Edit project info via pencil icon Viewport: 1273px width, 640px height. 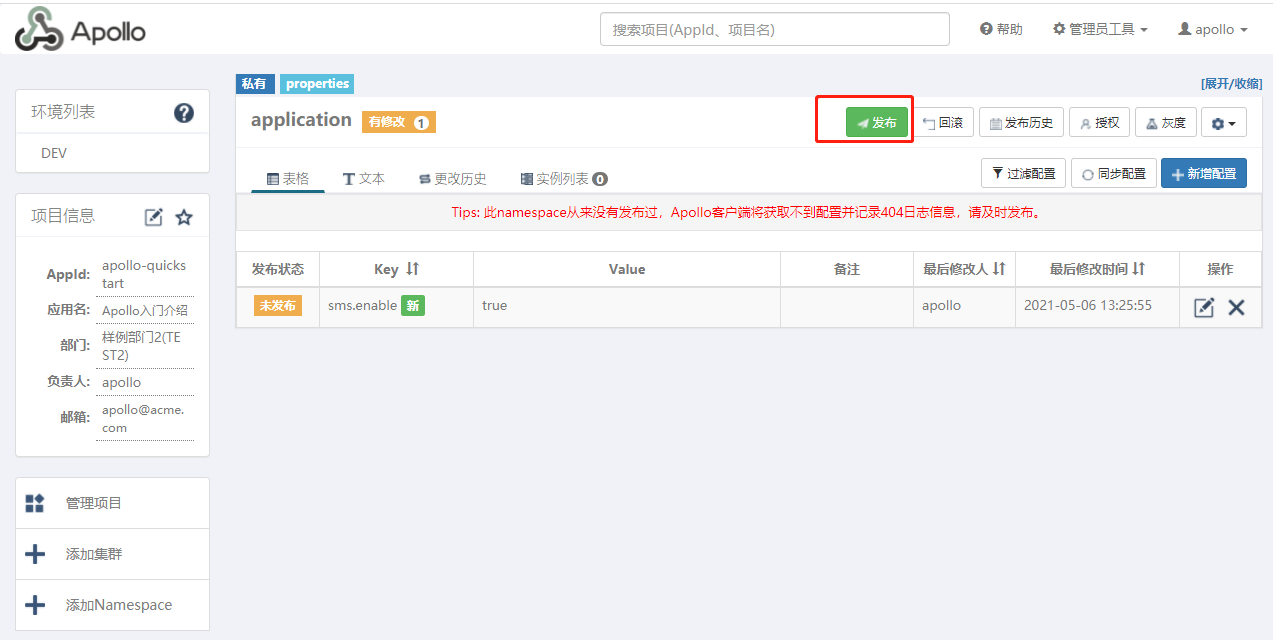154,217
